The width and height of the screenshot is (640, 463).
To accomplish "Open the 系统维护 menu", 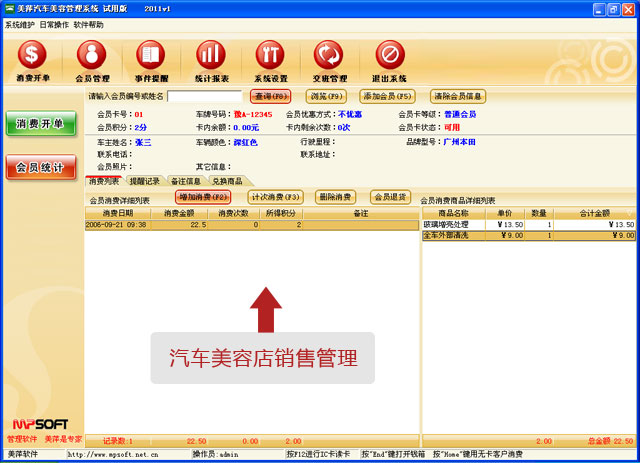I will click(20, 24).
